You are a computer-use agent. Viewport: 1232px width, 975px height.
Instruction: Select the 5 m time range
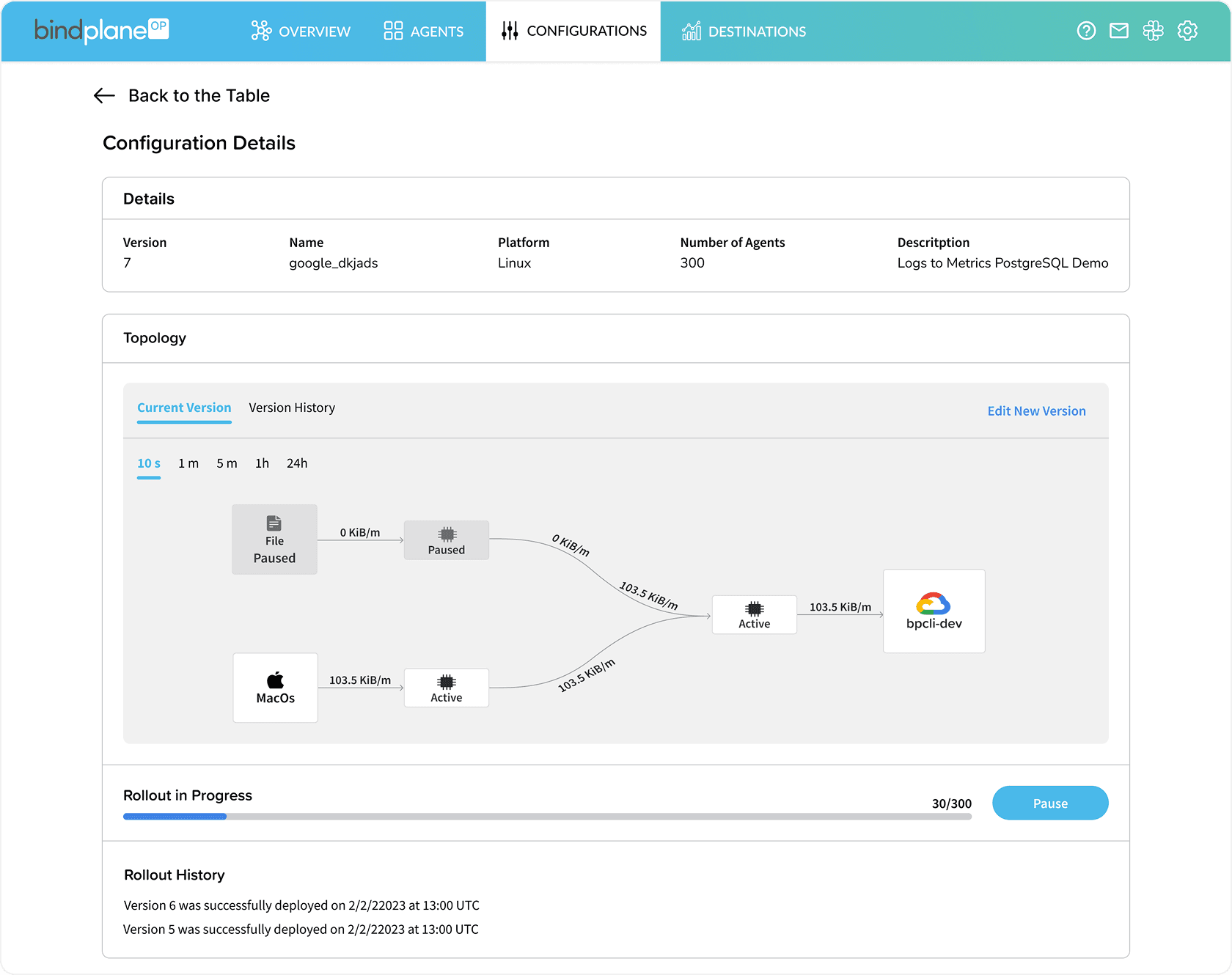click(227, 463)
